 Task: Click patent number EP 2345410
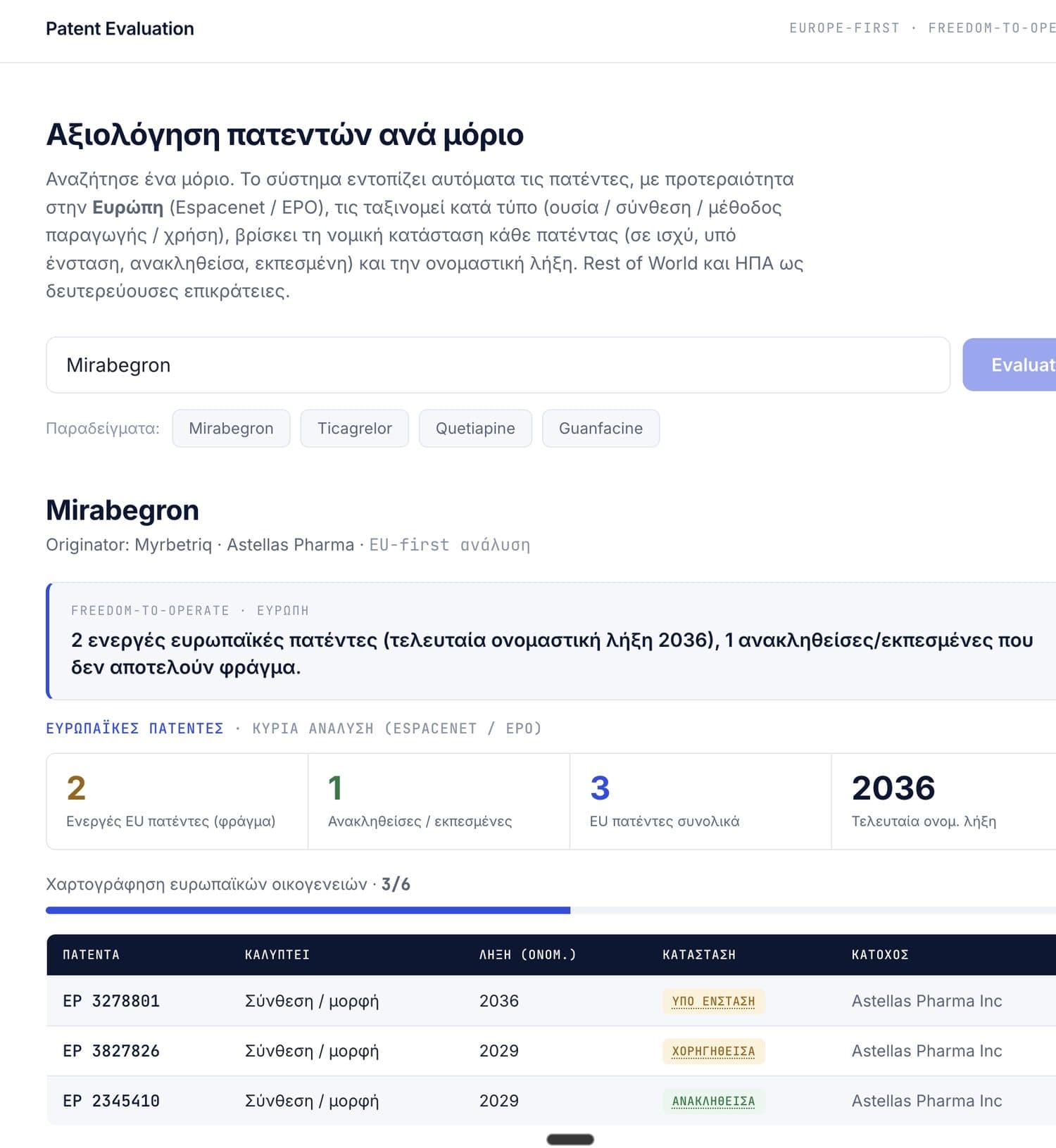[x=111, y=1101]
